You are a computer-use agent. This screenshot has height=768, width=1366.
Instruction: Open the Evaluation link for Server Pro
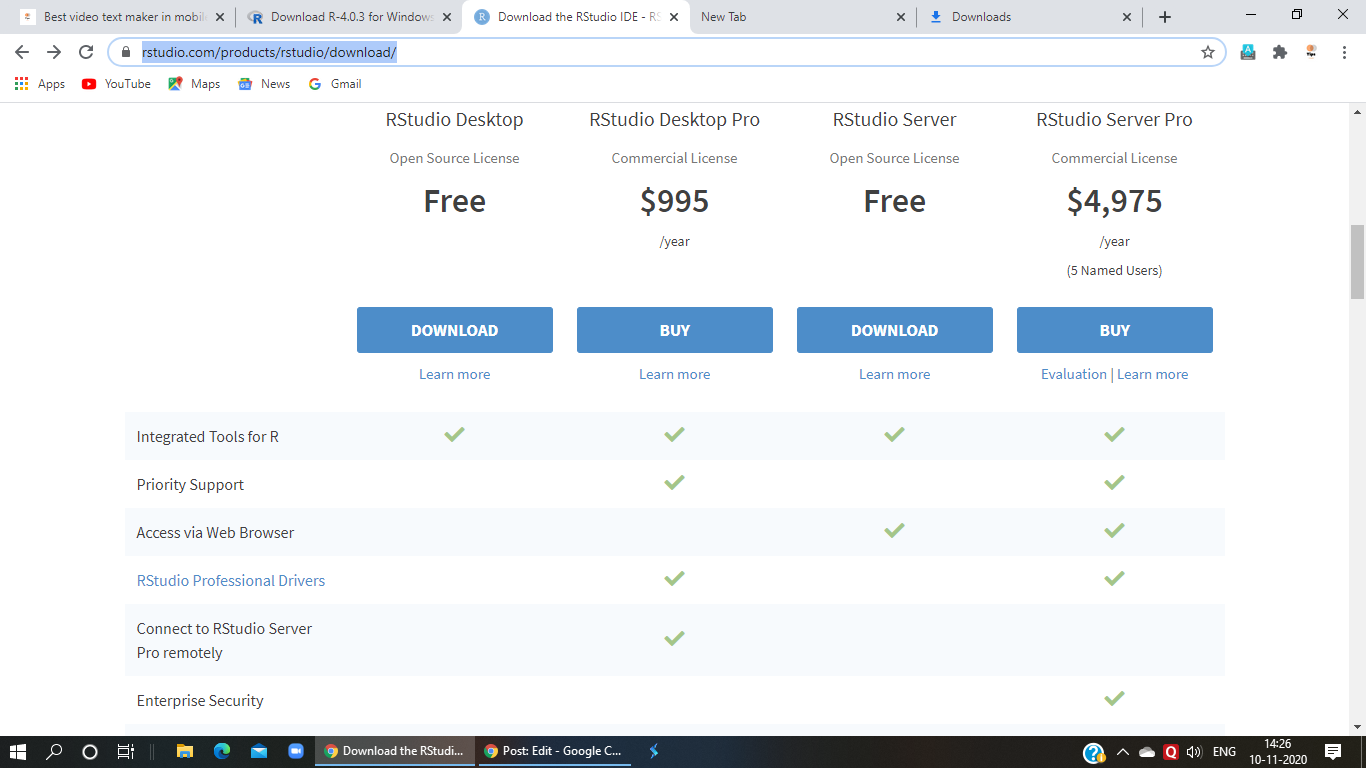pos(1074,374)
